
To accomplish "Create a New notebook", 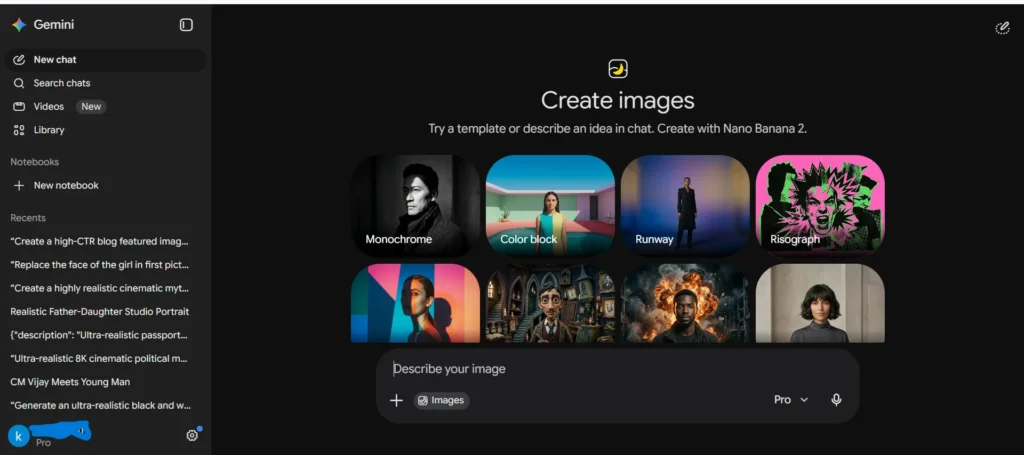I will pyautogui.click(x=105, y=185).
